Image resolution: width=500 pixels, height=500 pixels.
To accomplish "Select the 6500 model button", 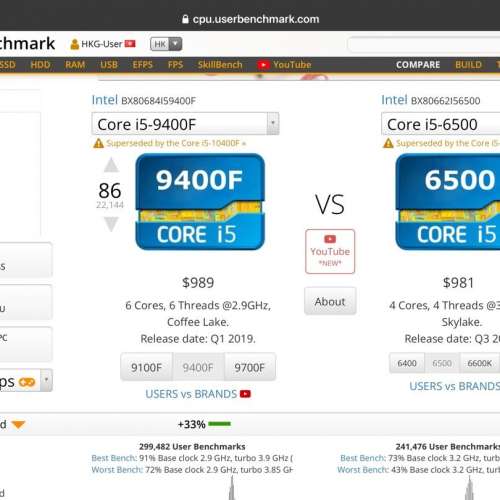I will tap(442, 363).
